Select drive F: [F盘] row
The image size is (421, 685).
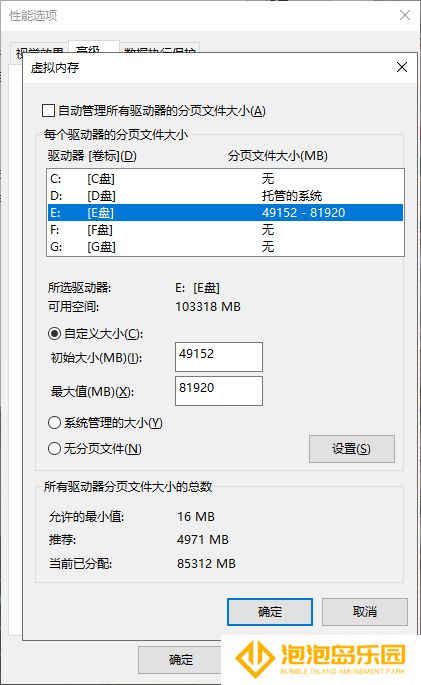pyautogui.click(x=225, y=230)
